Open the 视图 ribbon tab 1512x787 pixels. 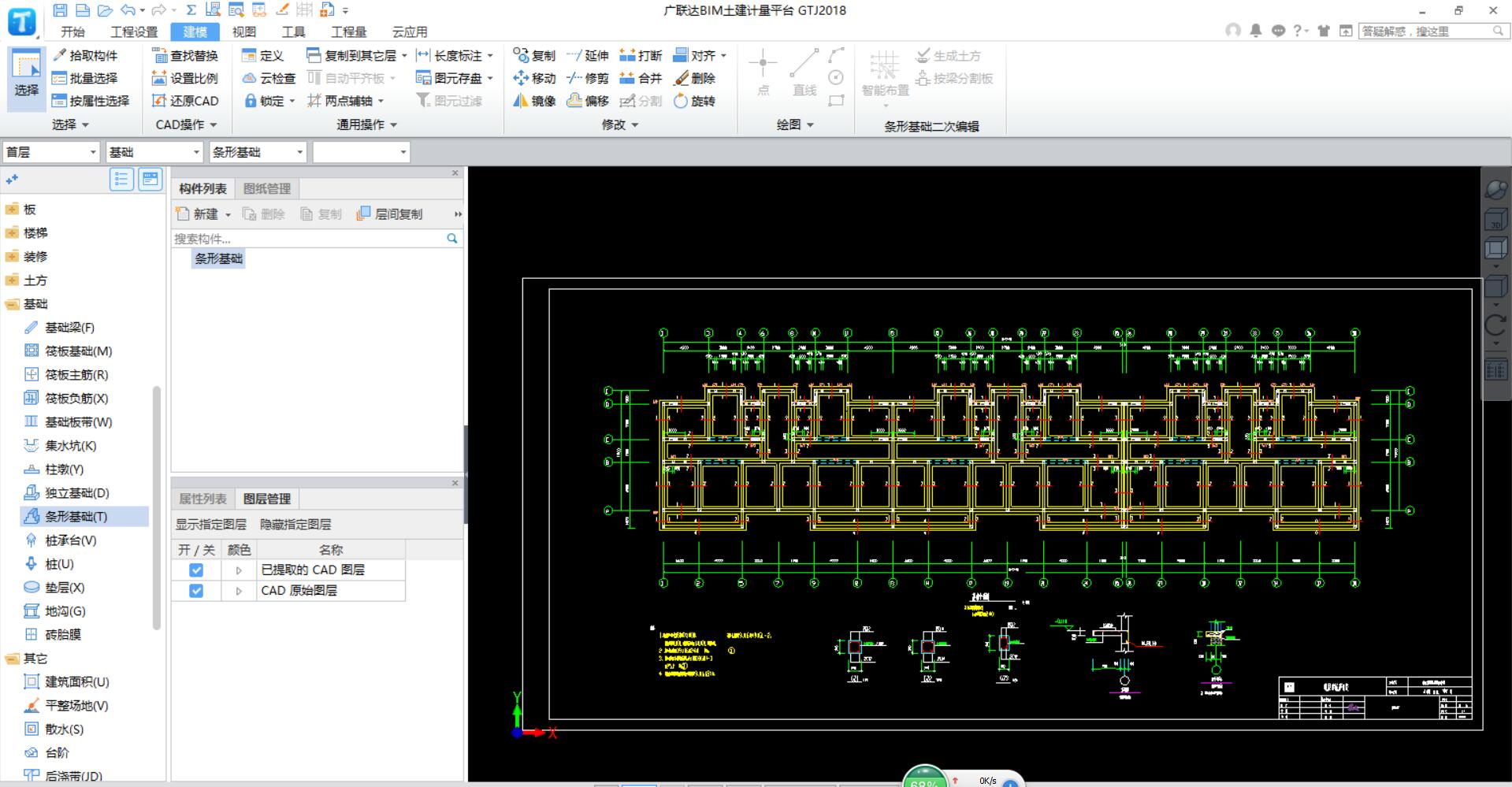coord(243,32)
